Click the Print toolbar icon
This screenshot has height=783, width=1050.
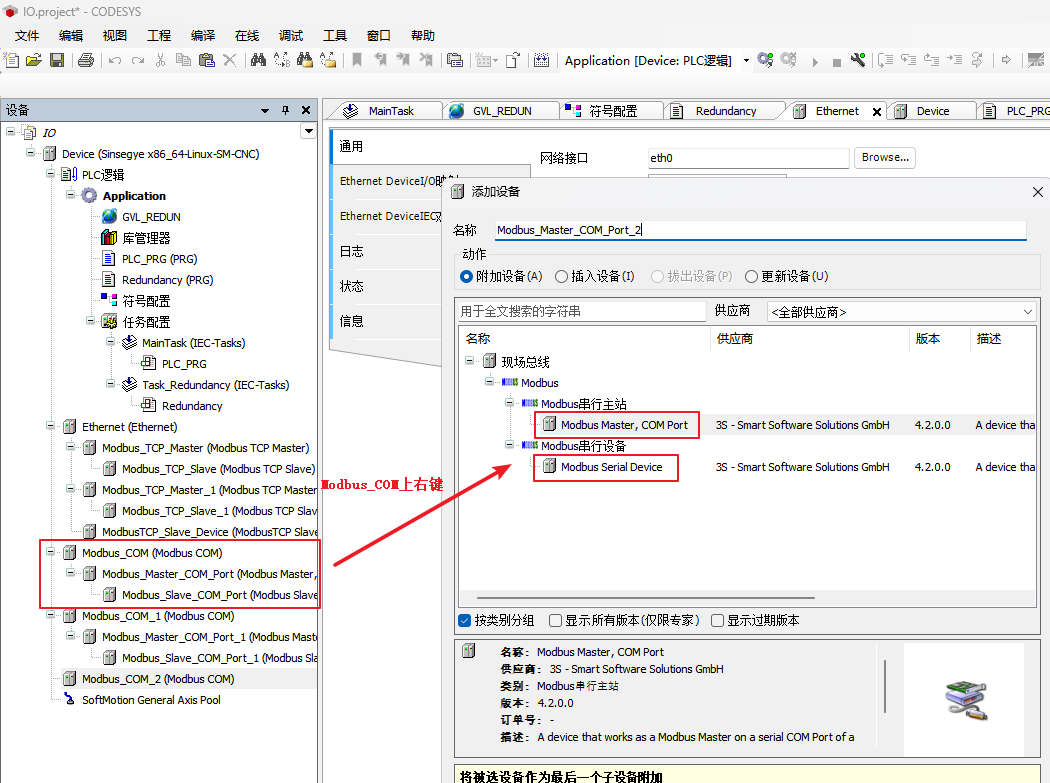click(86, 60)
